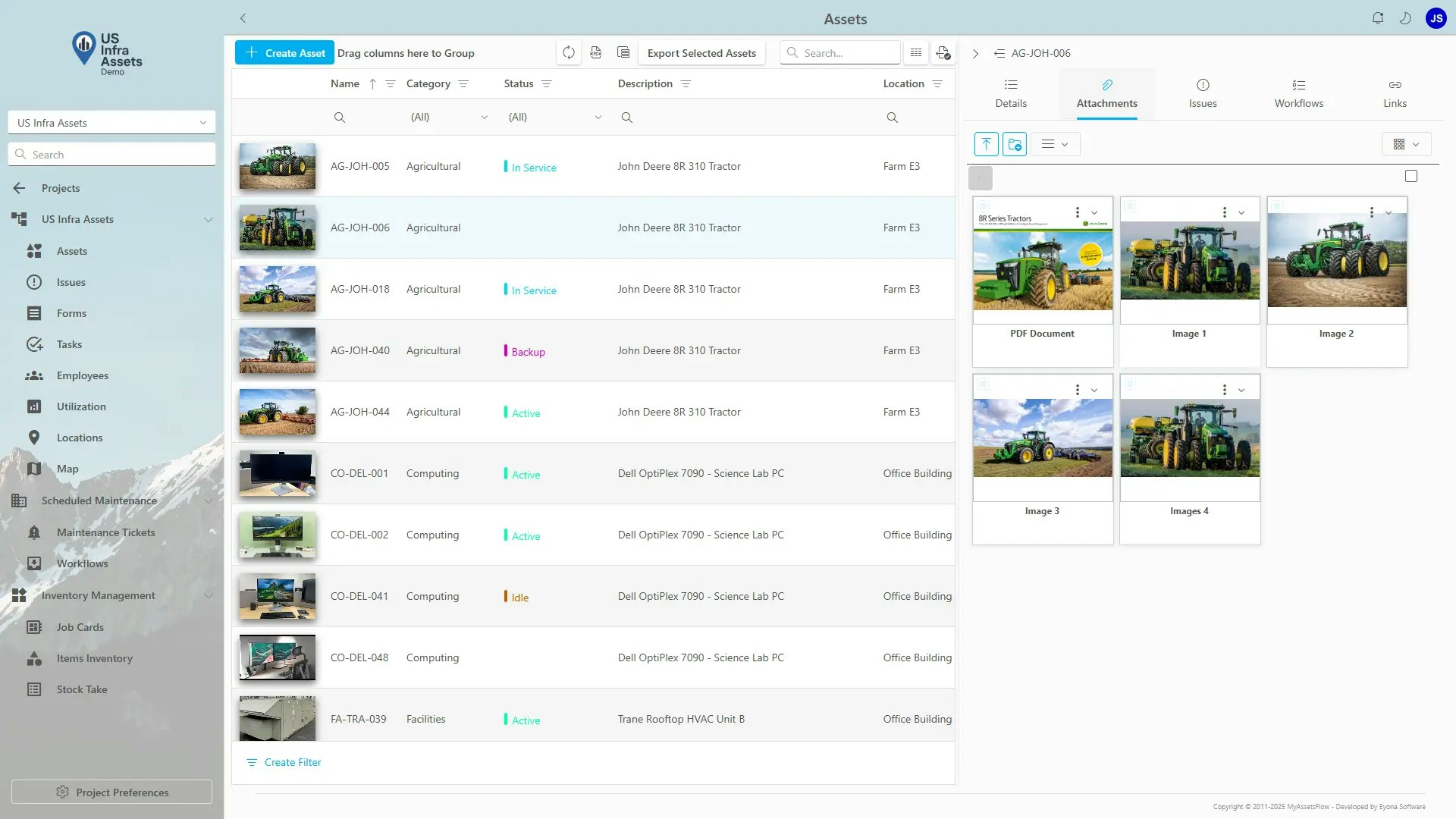
Task: Collapse sidebar with top back chevron
Action: [243, 18]
